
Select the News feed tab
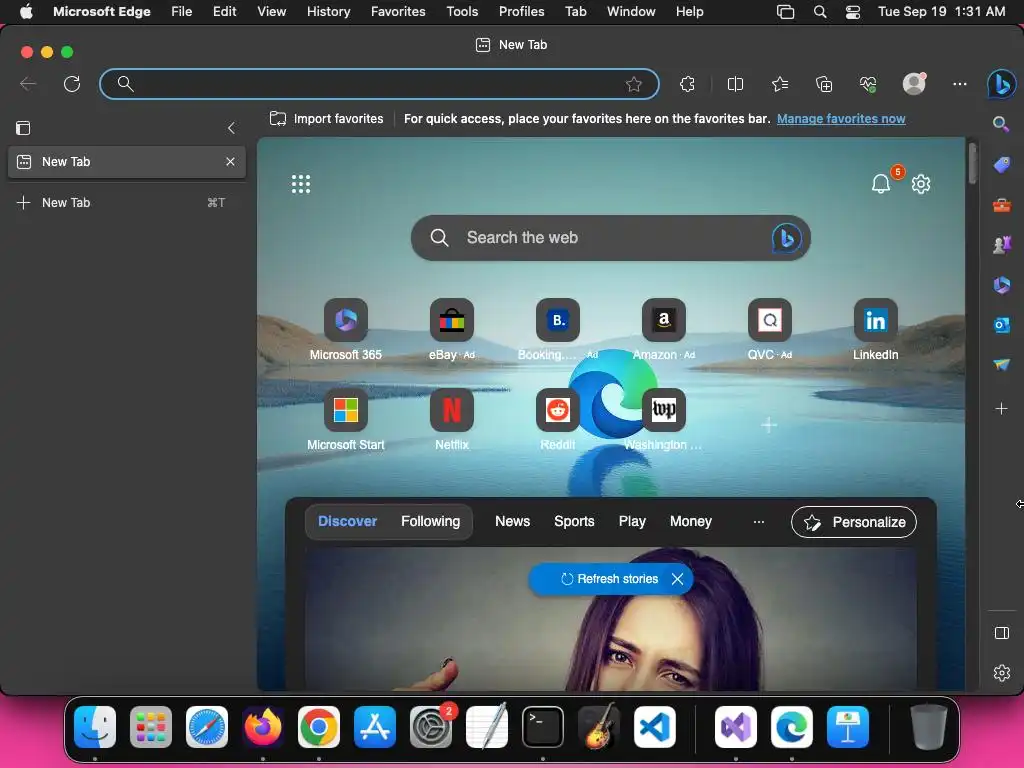[513, 521]
